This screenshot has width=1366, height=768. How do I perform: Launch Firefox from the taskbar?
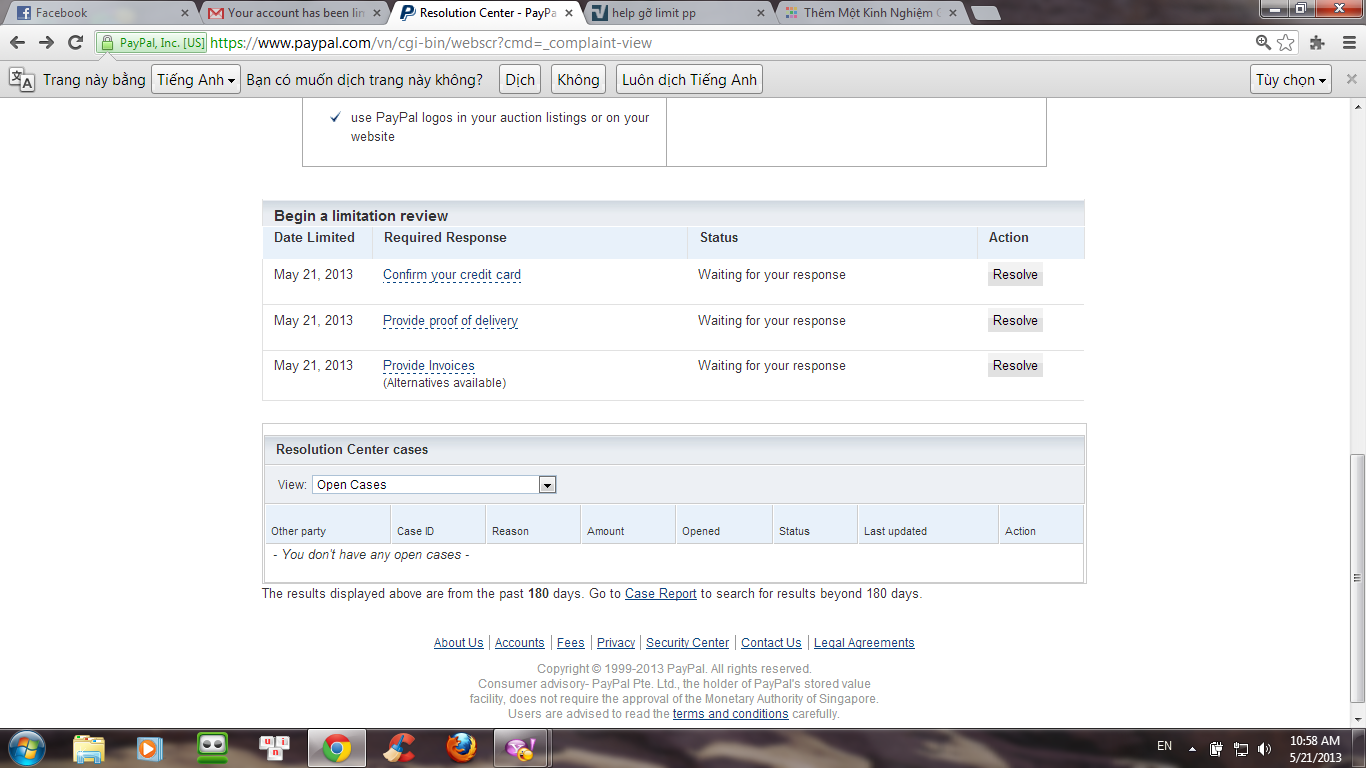[460, 747]
